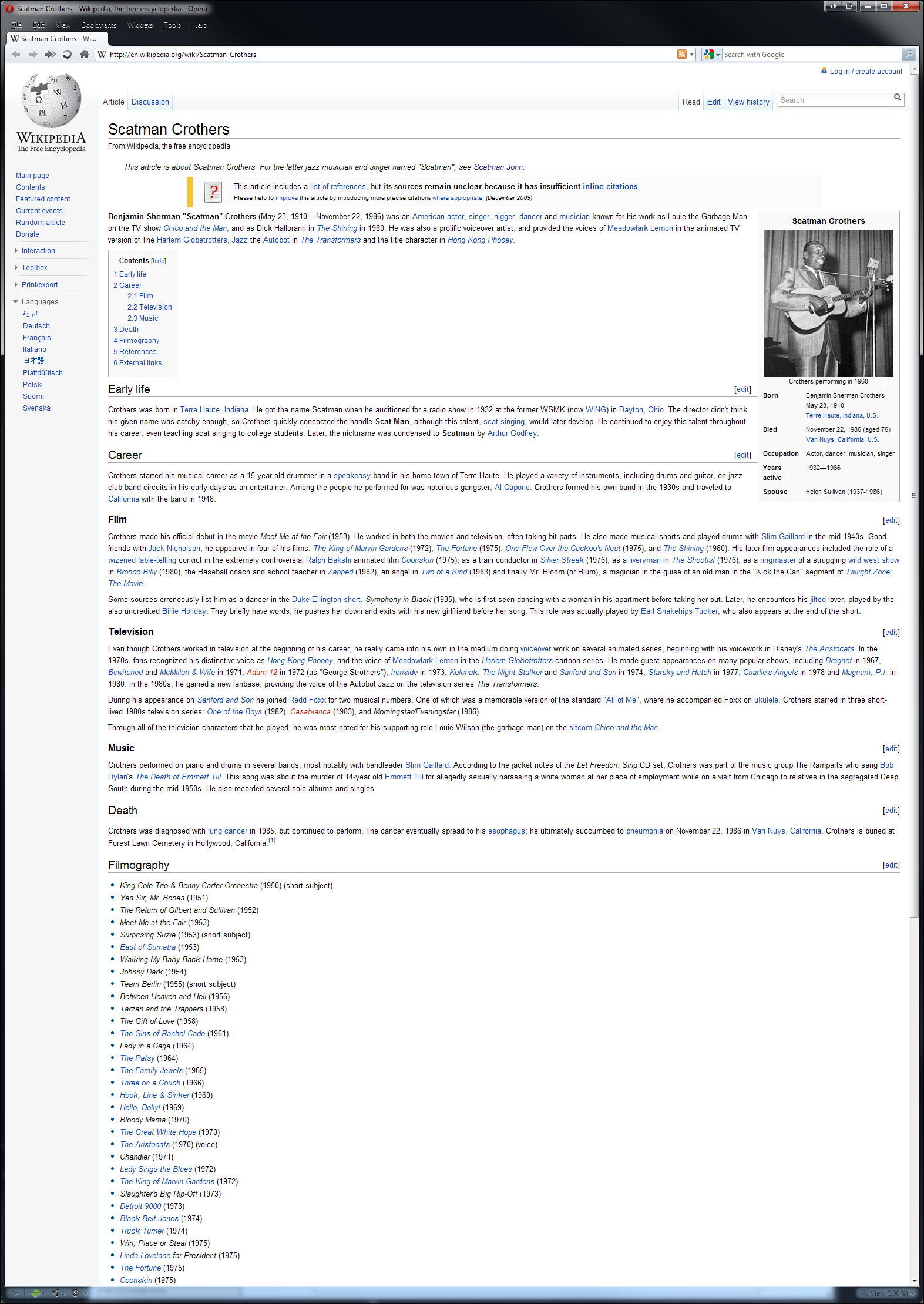Click the Log in / create account link

pyautogui.click(x=866, y=72)
